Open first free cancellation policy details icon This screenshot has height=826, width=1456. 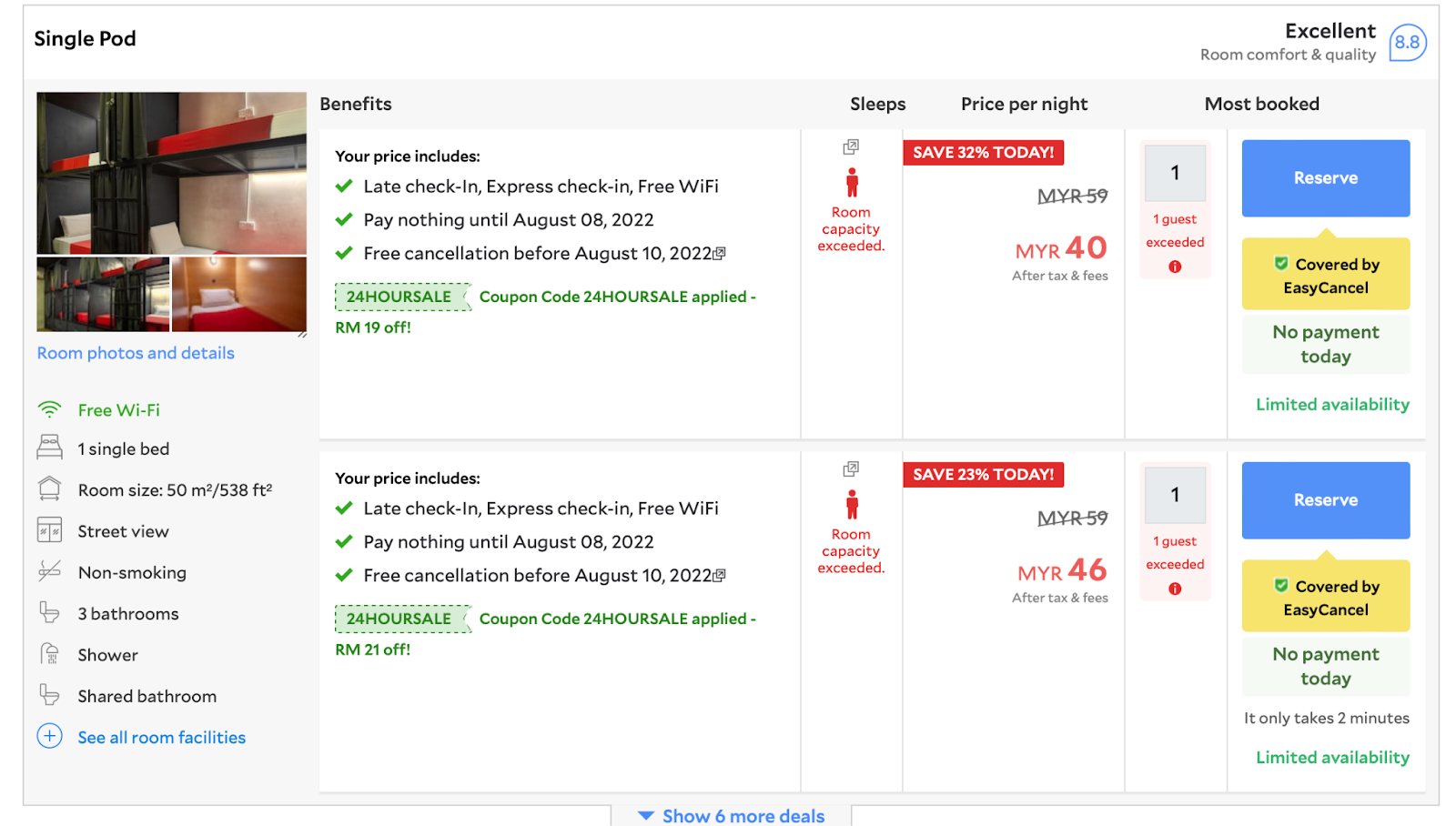tap(720, 254)
